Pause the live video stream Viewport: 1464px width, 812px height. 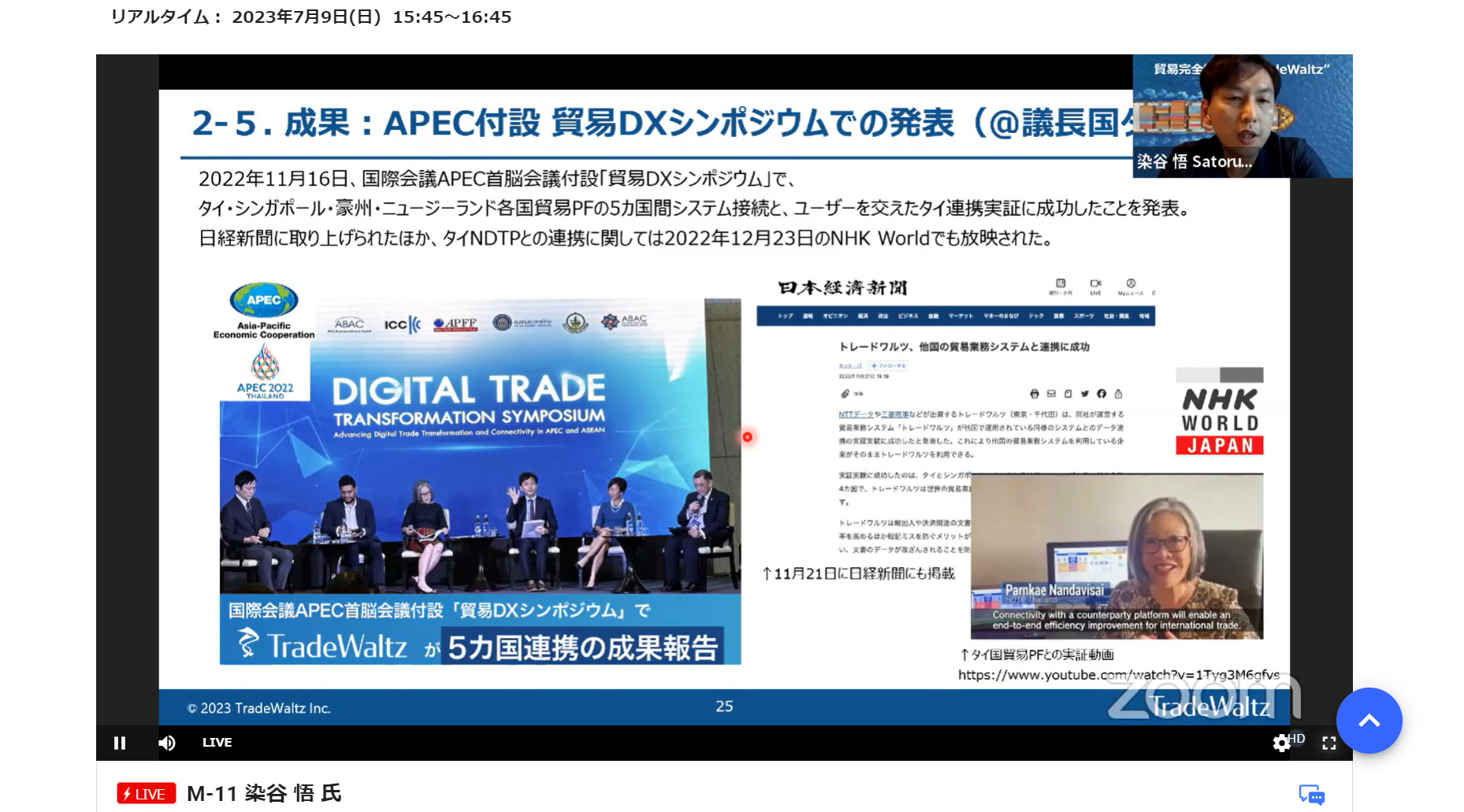click(x=120, y=743)
